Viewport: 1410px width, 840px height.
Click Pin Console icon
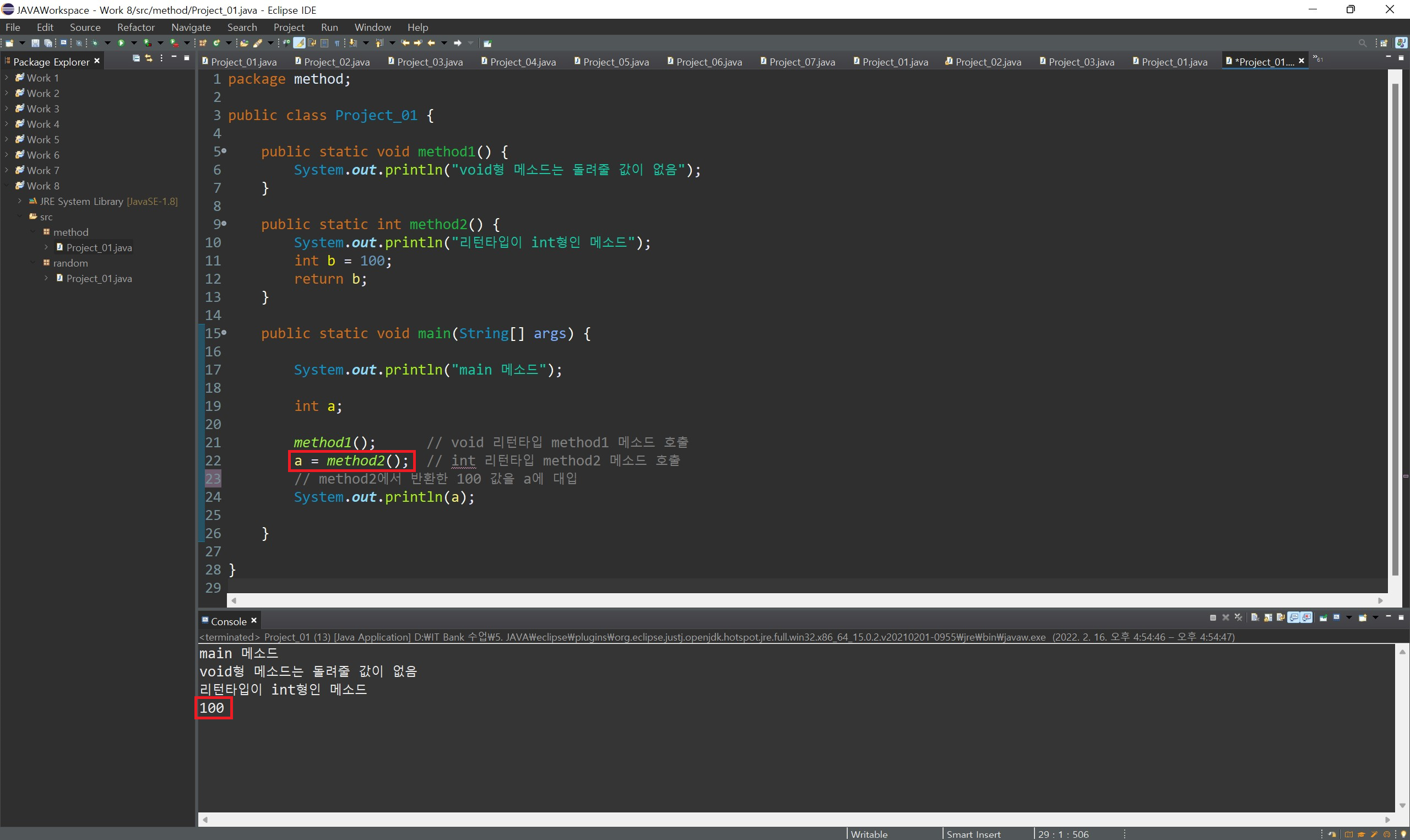pyautogui.click(x=1324, y=617)
